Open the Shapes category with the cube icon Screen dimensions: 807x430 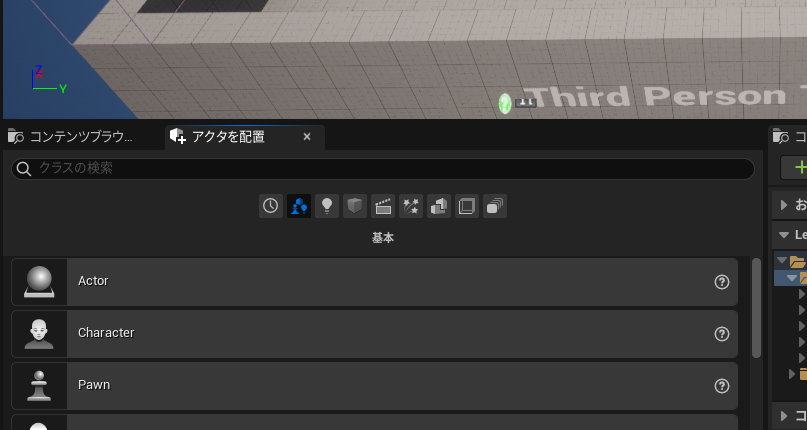coord(355,206)
